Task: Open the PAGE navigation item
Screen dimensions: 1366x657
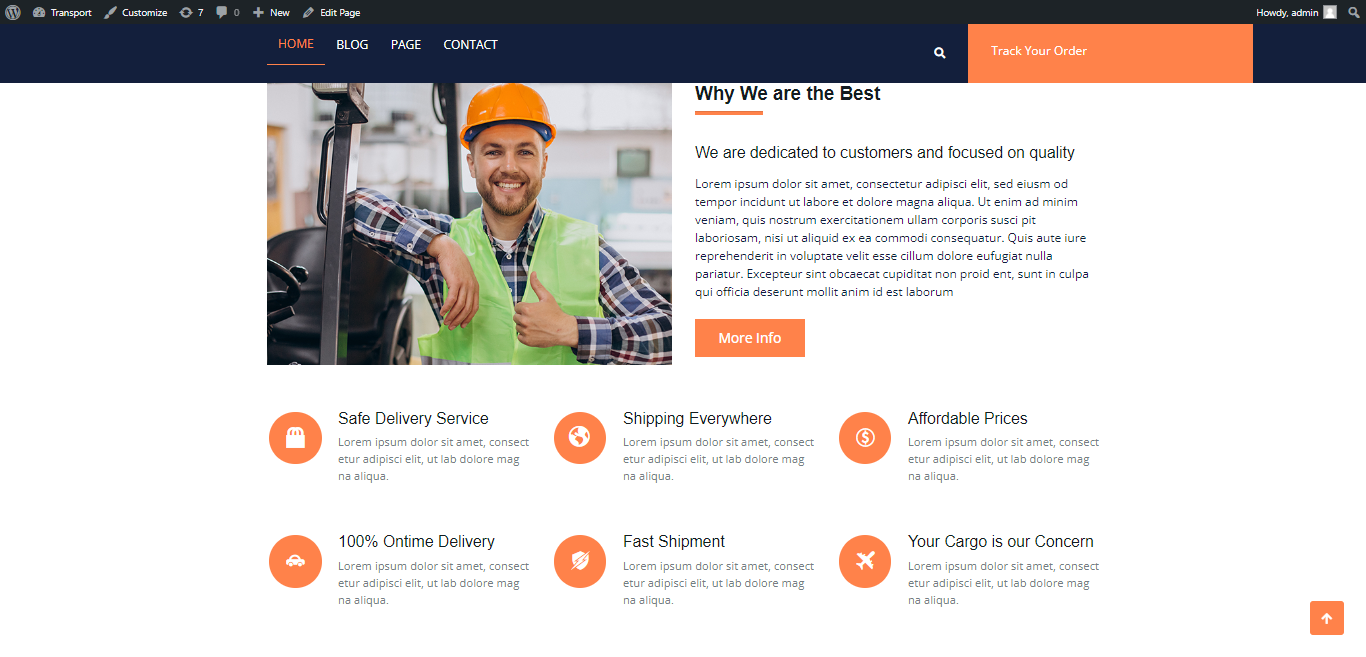Action: coord(406,45)
